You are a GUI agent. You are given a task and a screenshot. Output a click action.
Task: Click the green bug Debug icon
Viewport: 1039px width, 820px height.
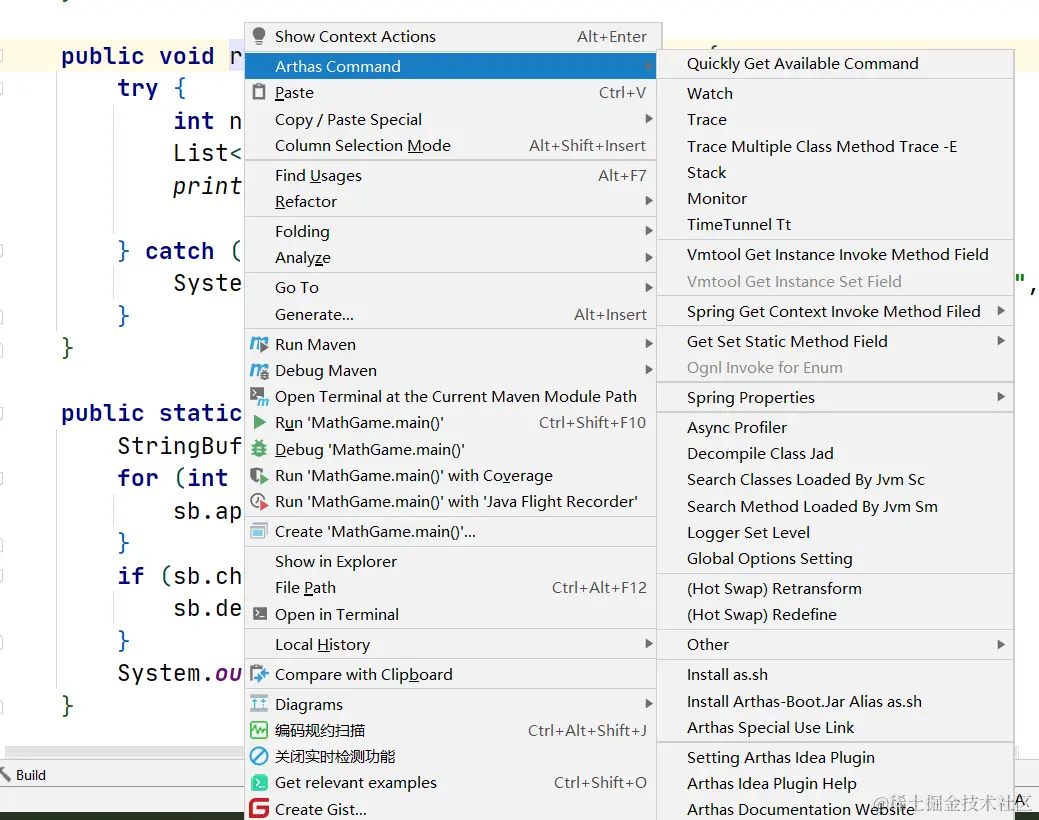click(259, 449)
